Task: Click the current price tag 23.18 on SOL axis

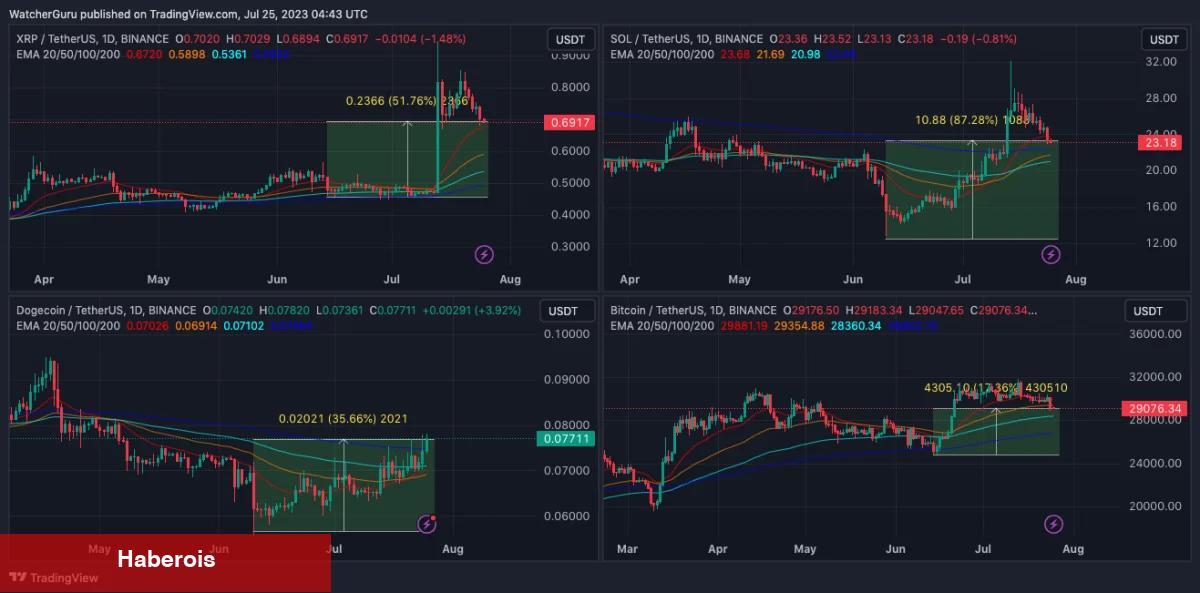Action: tap(1159, 143)
